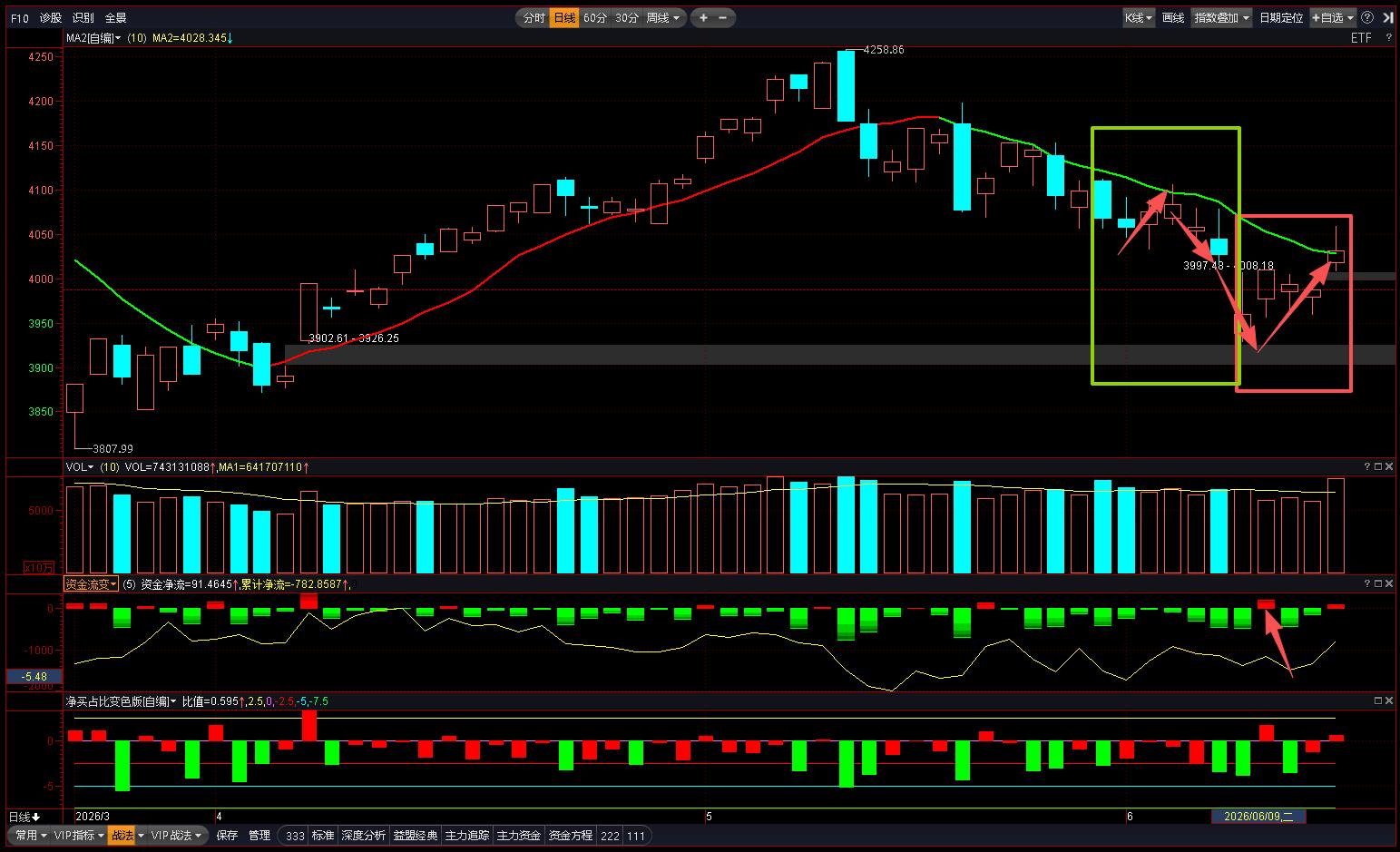Click the 2026/06/09,二 date marker

pos(1258,817)
